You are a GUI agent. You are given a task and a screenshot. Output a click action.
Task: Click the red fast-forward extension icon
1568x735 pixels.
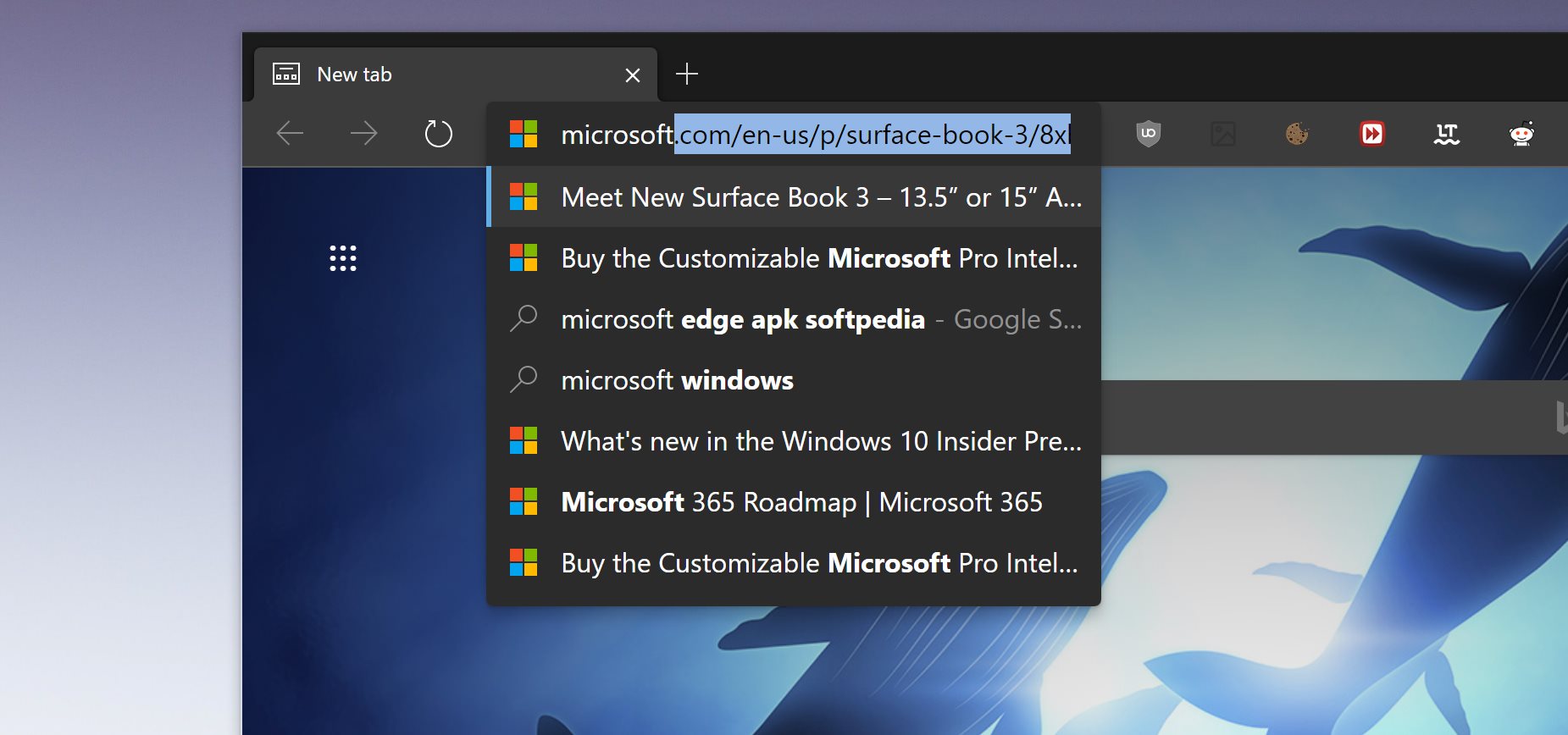click(1372, 134)
